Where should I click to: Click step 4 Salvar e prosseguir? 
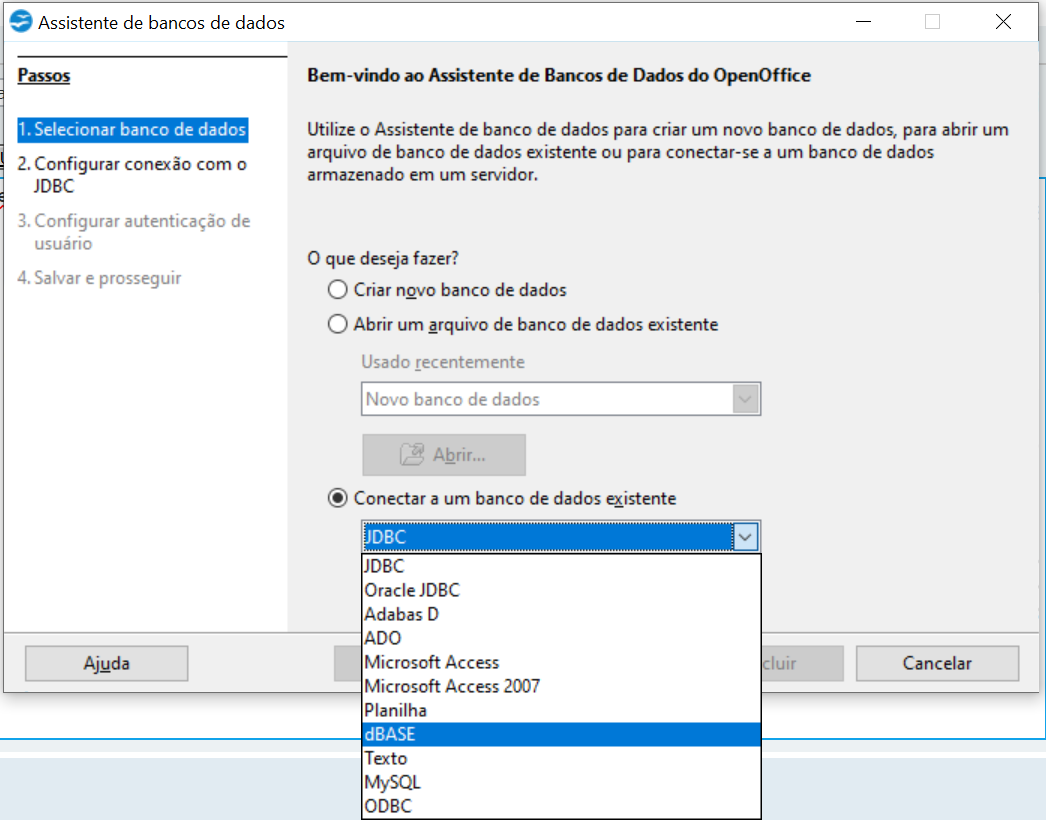click(x=99, y=278)
